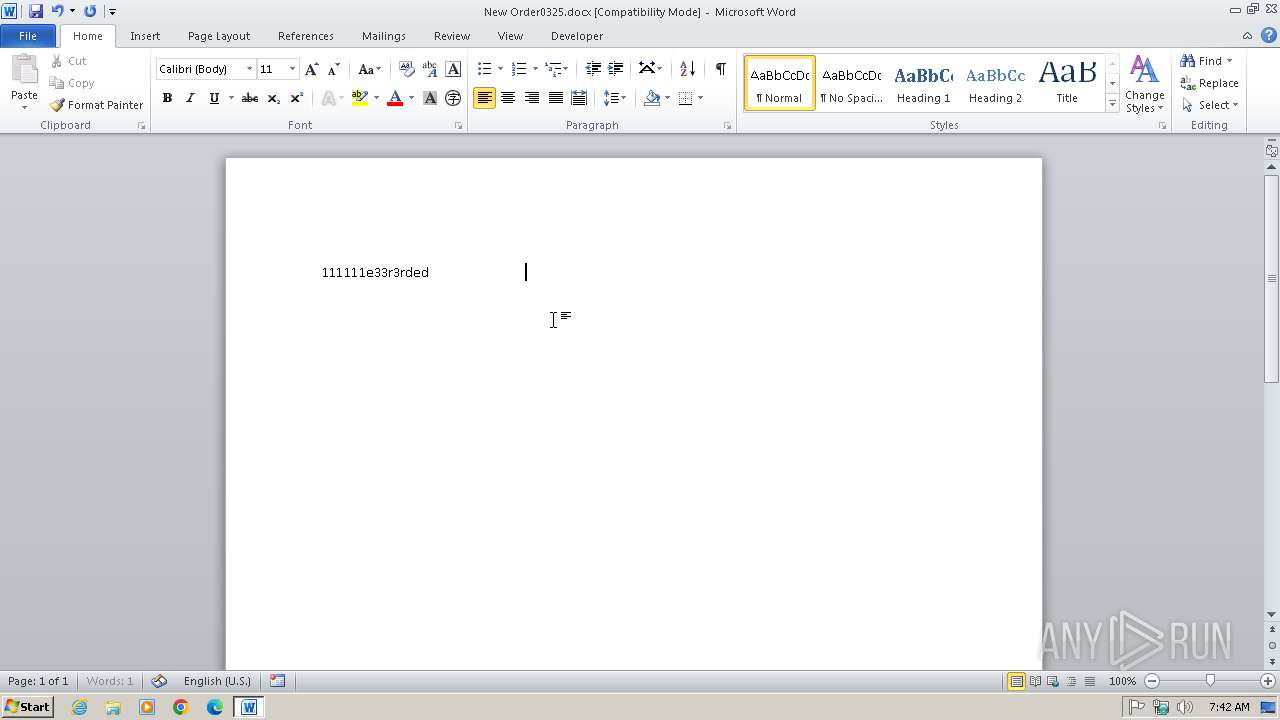The image size is (1280, 720).
Task: Click the zoom slider handle
Action: point(1210,681)
